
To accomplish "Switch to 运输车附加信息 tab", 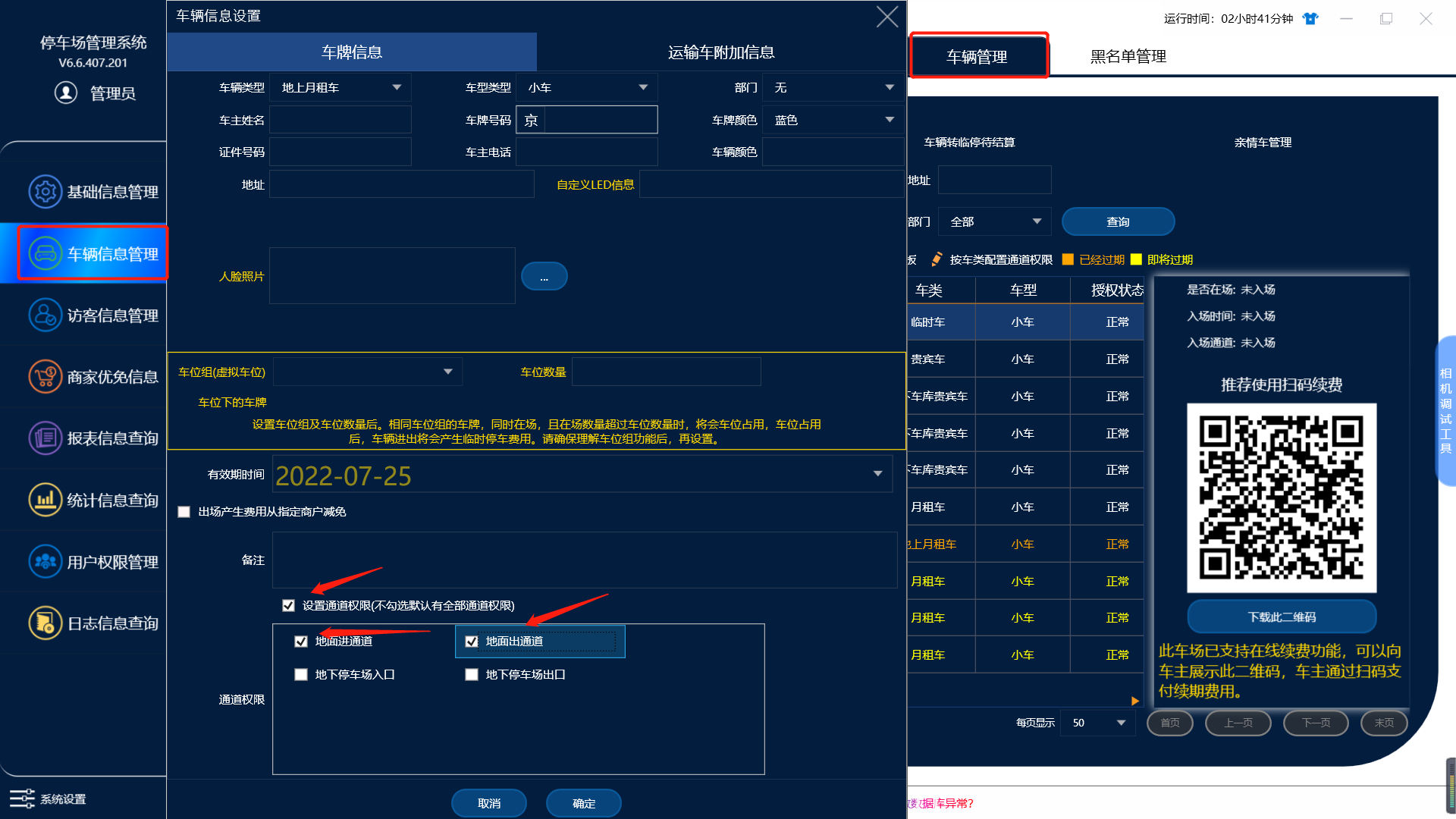I will (721, 52).
